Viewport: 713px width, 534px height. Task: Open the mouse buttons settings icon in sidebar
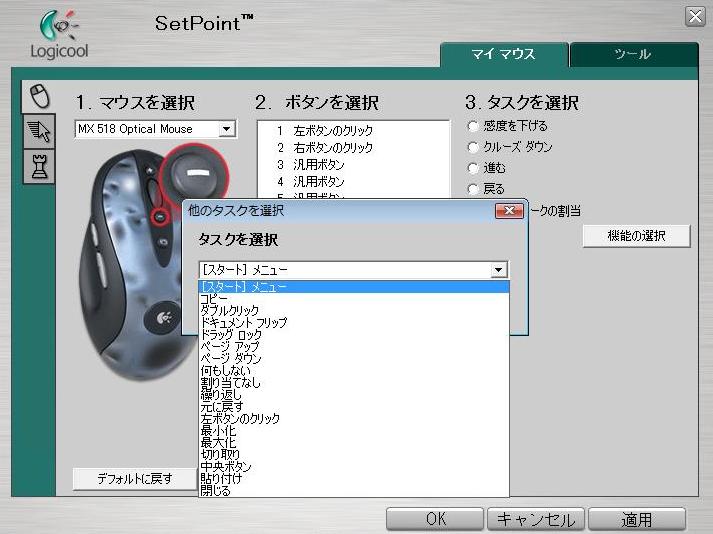[x=39, y=96]
